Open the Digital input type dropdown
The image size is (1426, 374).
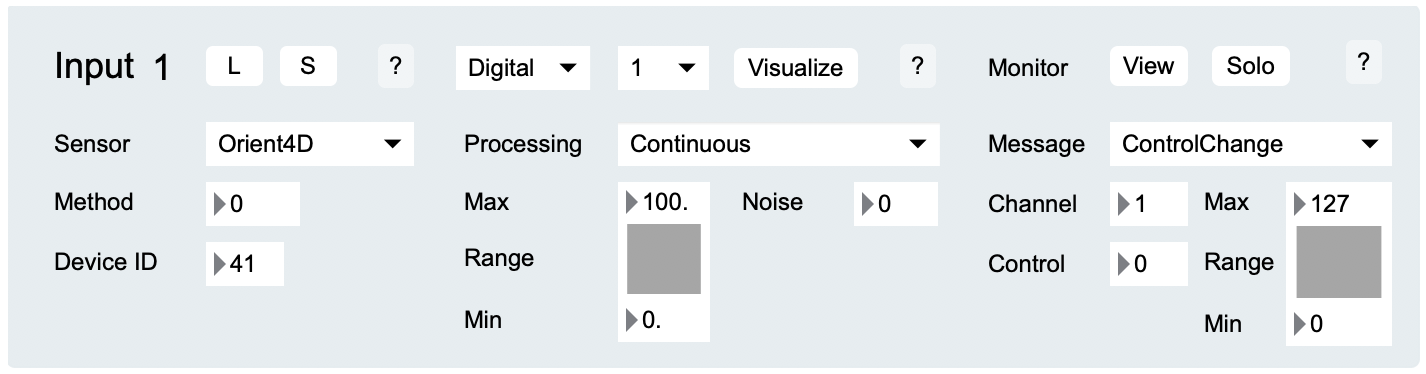(523, 68)
